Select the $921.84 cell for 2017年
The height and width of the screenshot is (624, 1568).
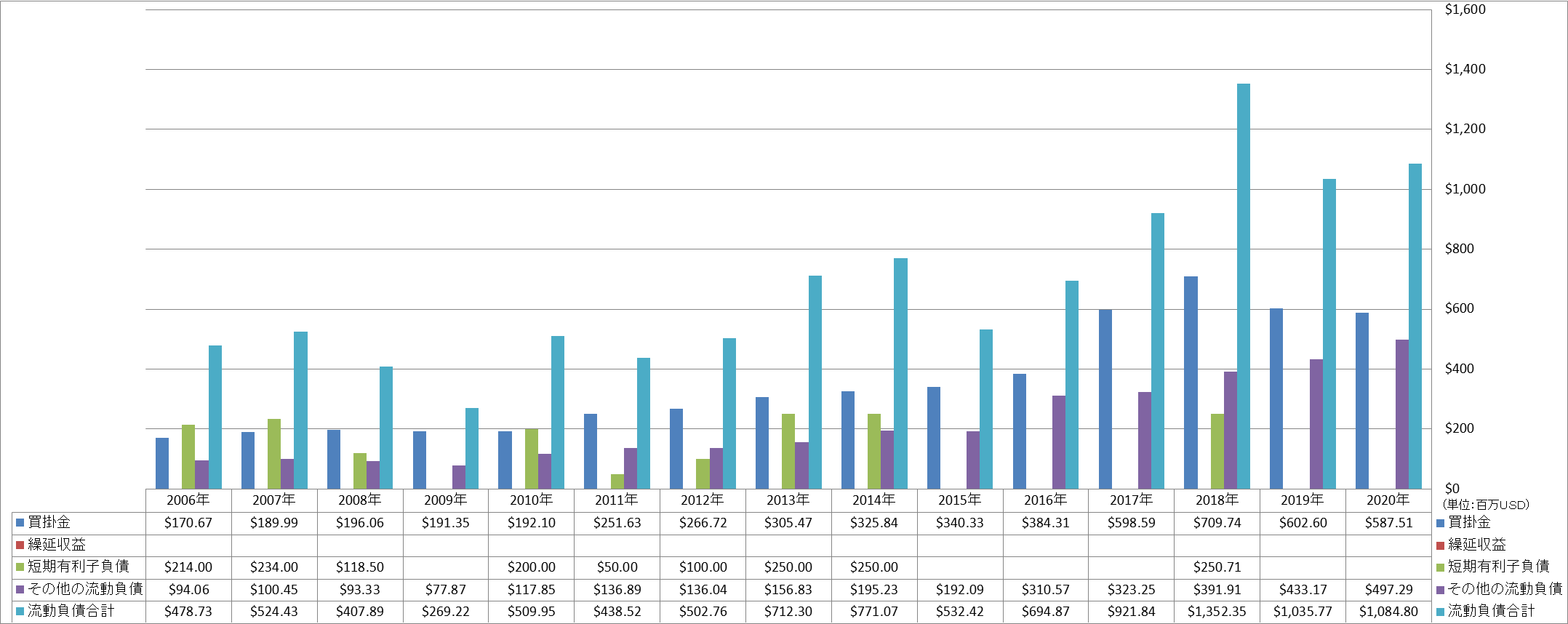point(1132,612)
